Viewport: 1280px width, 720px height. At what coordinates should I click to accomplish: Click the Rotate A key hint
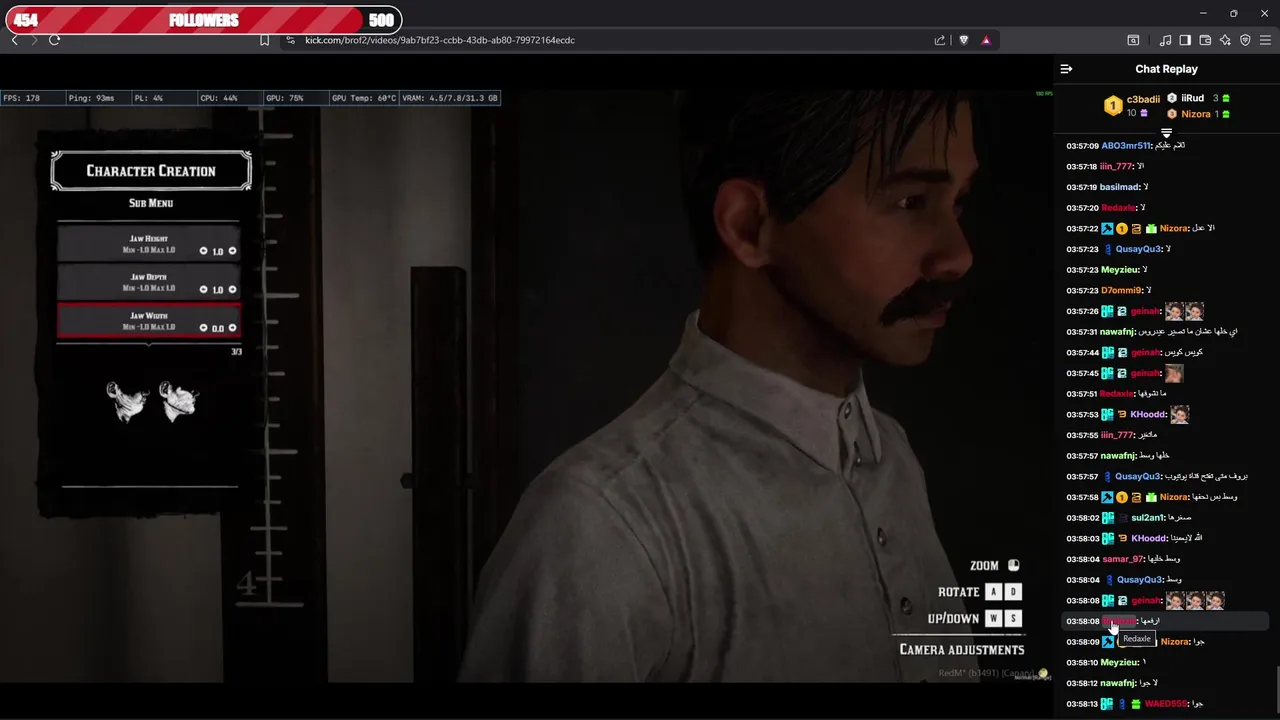(993, 592)
